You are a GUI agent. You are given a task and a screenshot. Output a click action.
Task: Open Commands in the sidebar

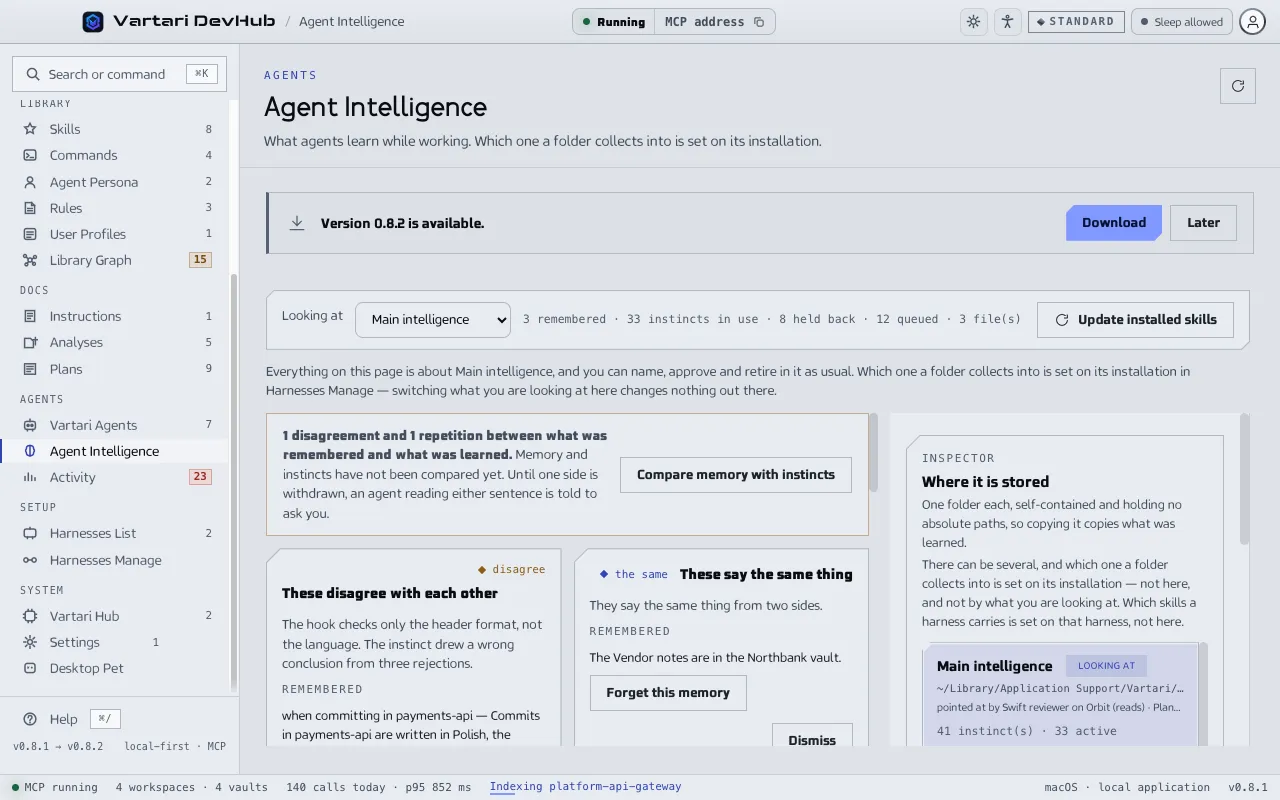coord(116,155)
